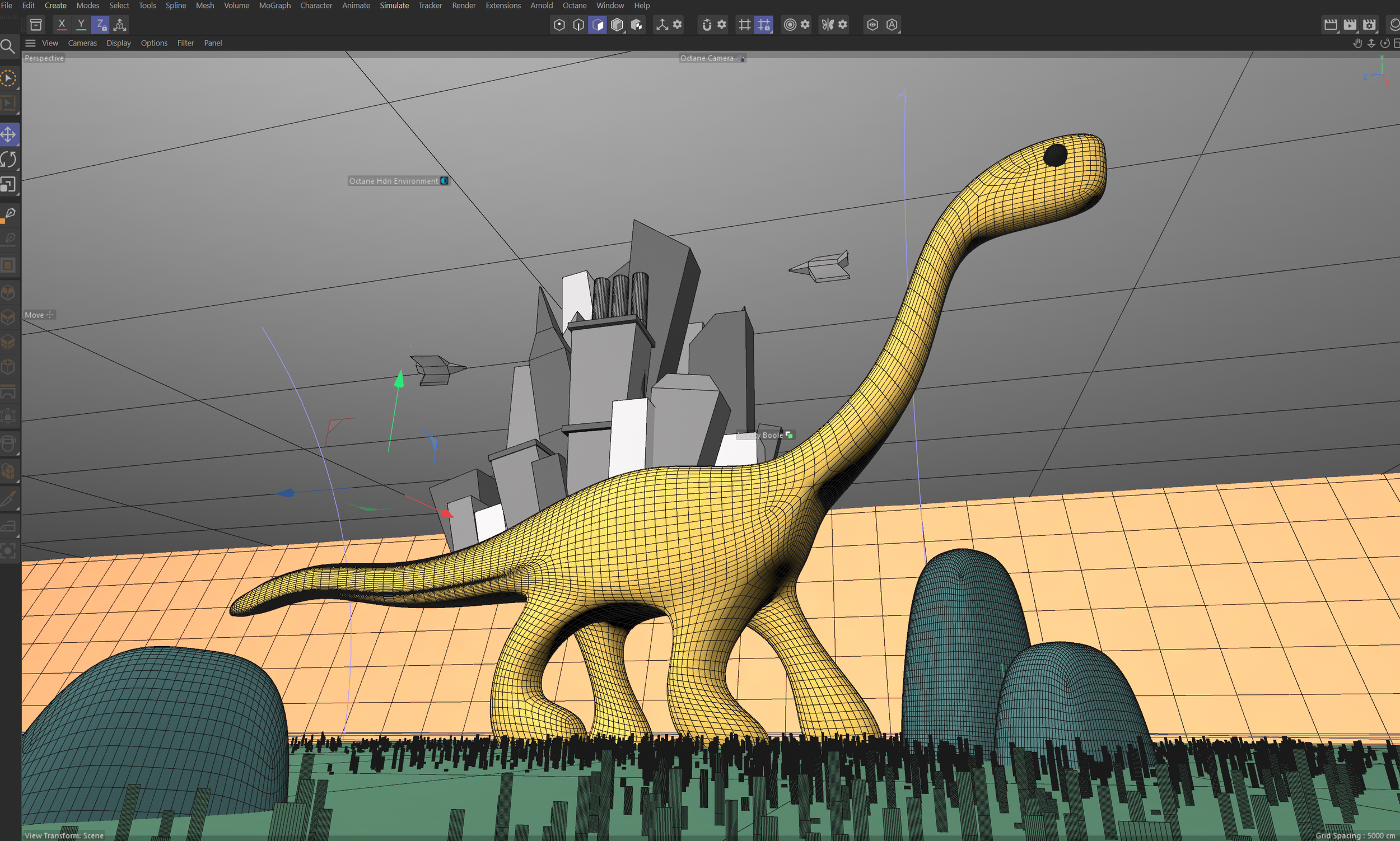This screenshot has height=841, width=1400.
Task: Select the Move tool in left toolbar
Action: [x=8, y=134]
